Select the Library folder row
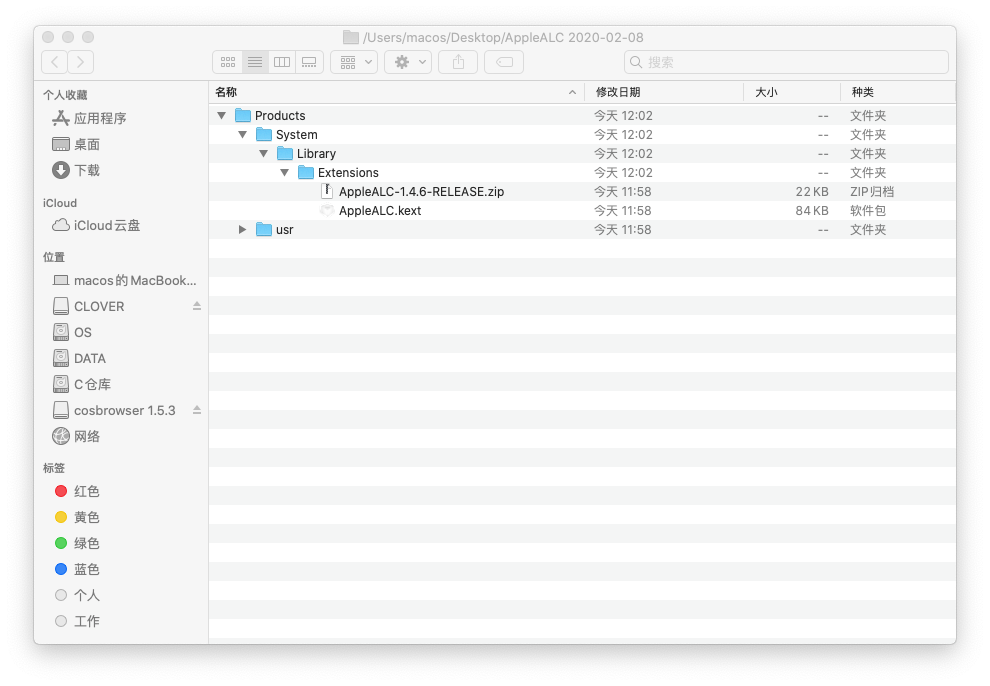The image size is (990, 686). [x=582, y=153]
